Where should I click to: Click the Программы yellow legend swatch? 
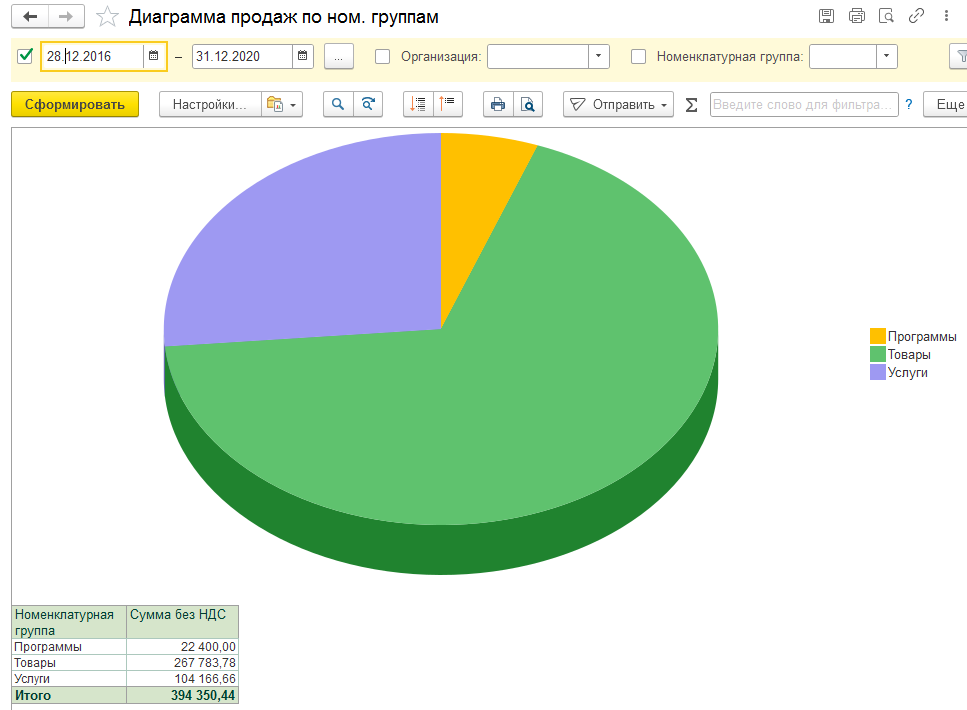[x=878, y=336]
